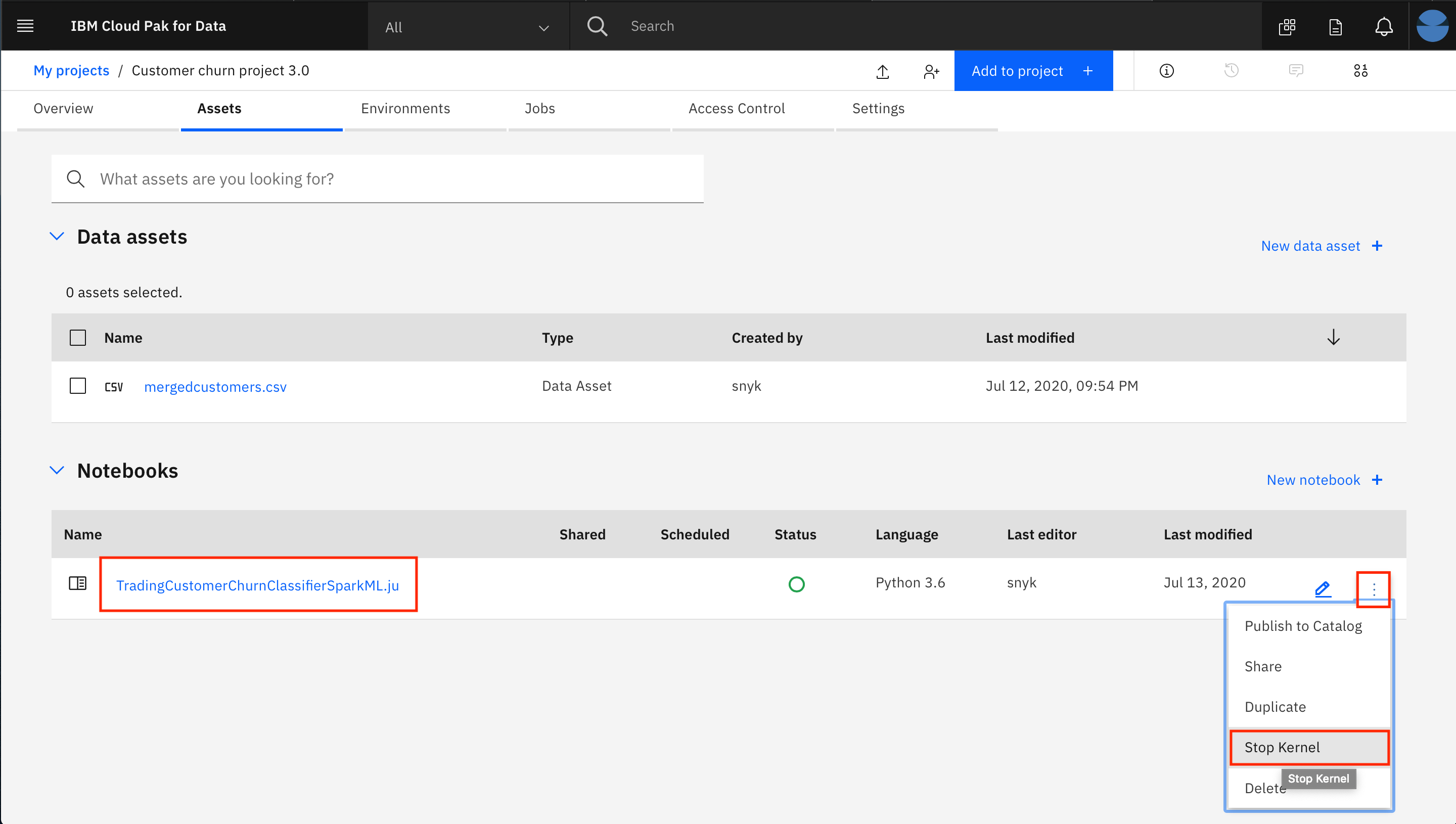The height and width of the screenshot is (824, 1456).
Task: Click the New data asset link
Action: pyautogui.click(x=1323, y=246)
